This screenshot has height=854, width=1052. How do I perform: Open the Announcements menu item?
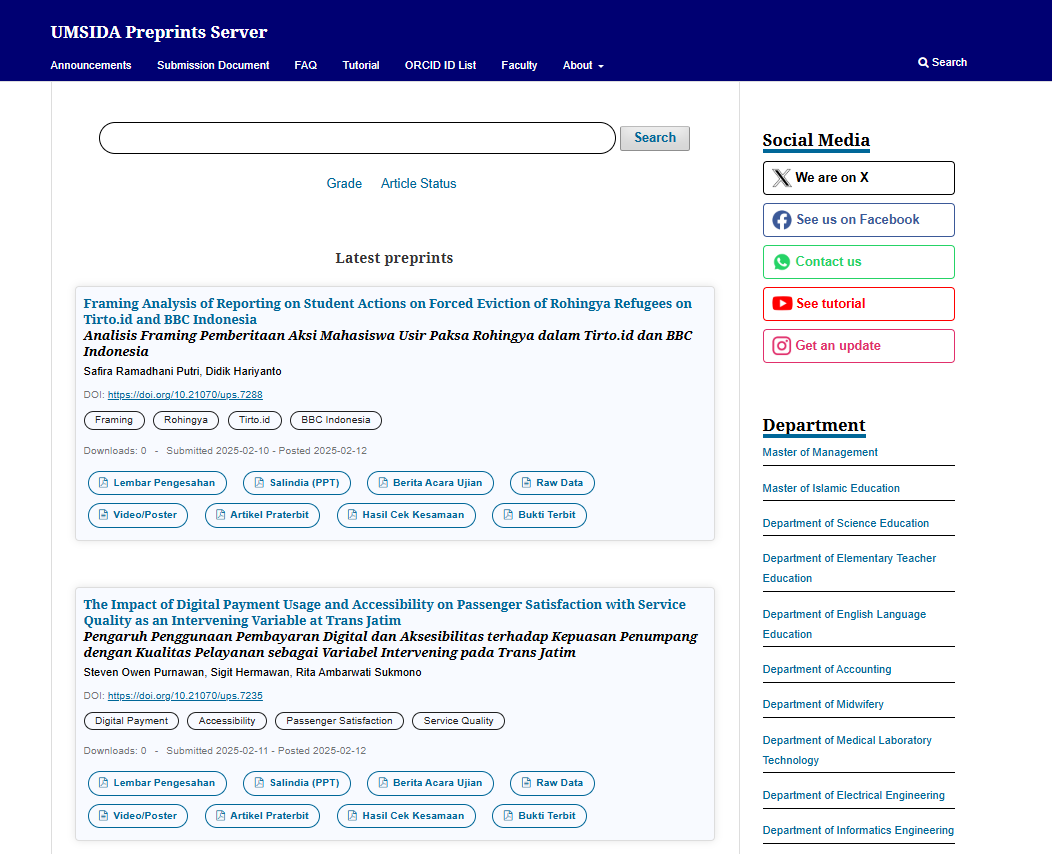click(91, 65)
